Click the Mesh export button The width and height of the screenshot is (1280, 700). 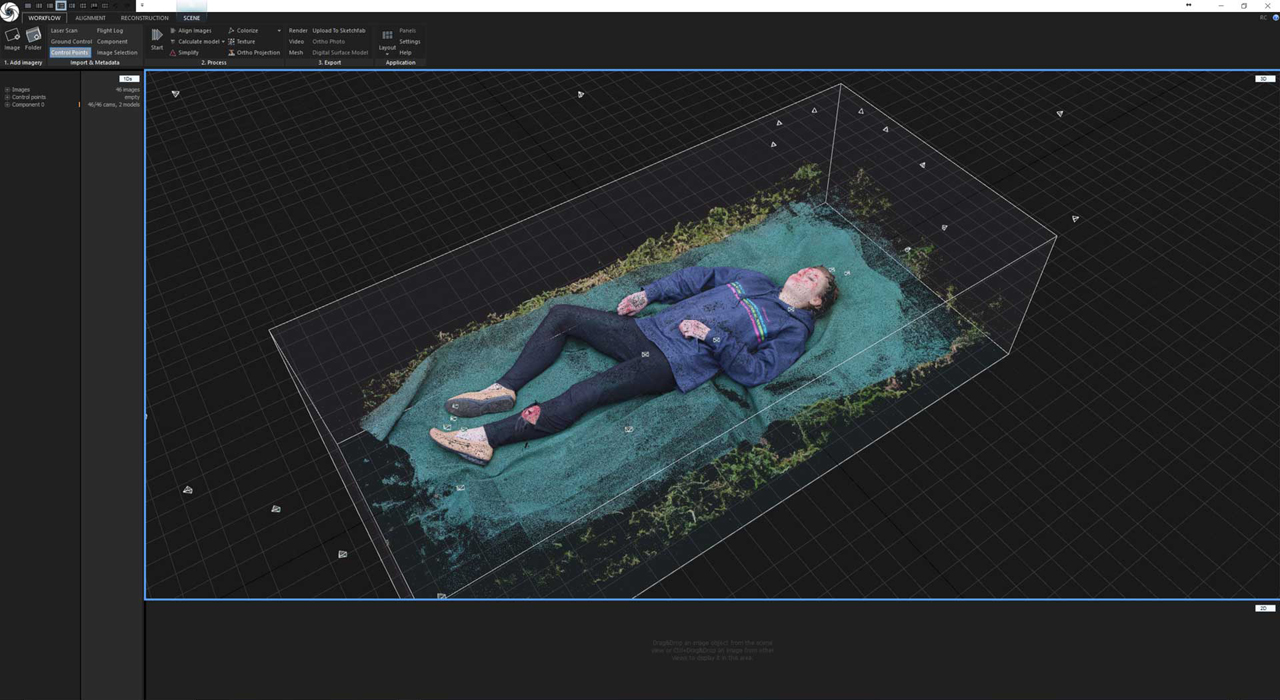296,53
